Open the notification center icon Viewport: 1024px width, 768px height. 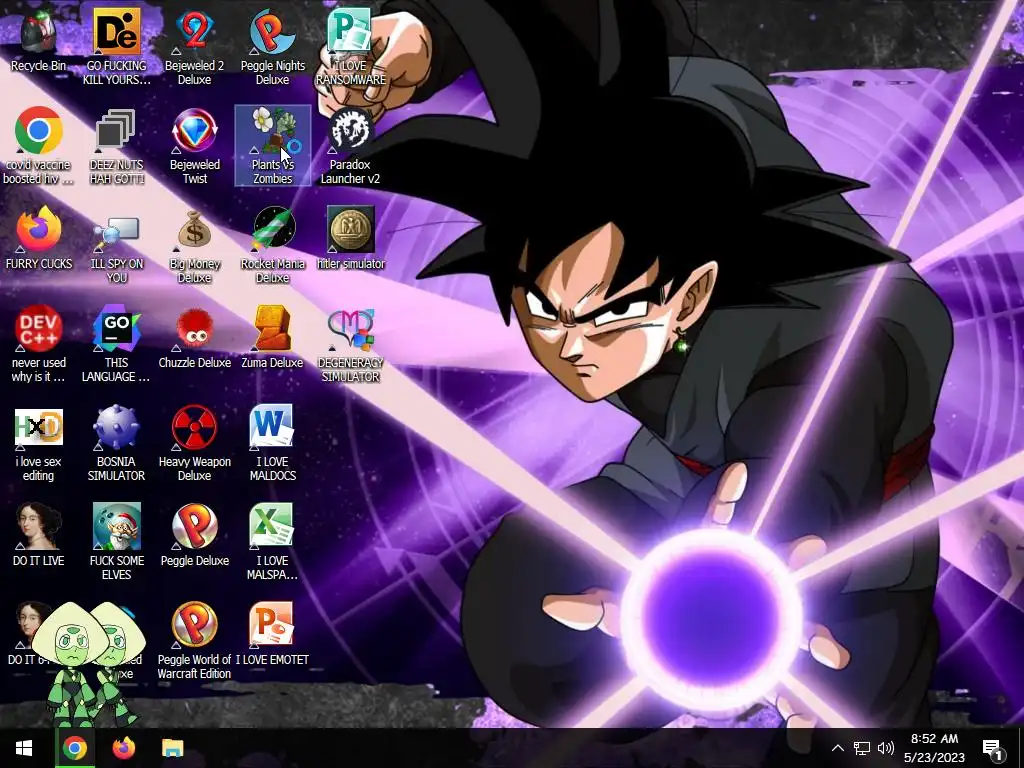(x=993, y=748)
